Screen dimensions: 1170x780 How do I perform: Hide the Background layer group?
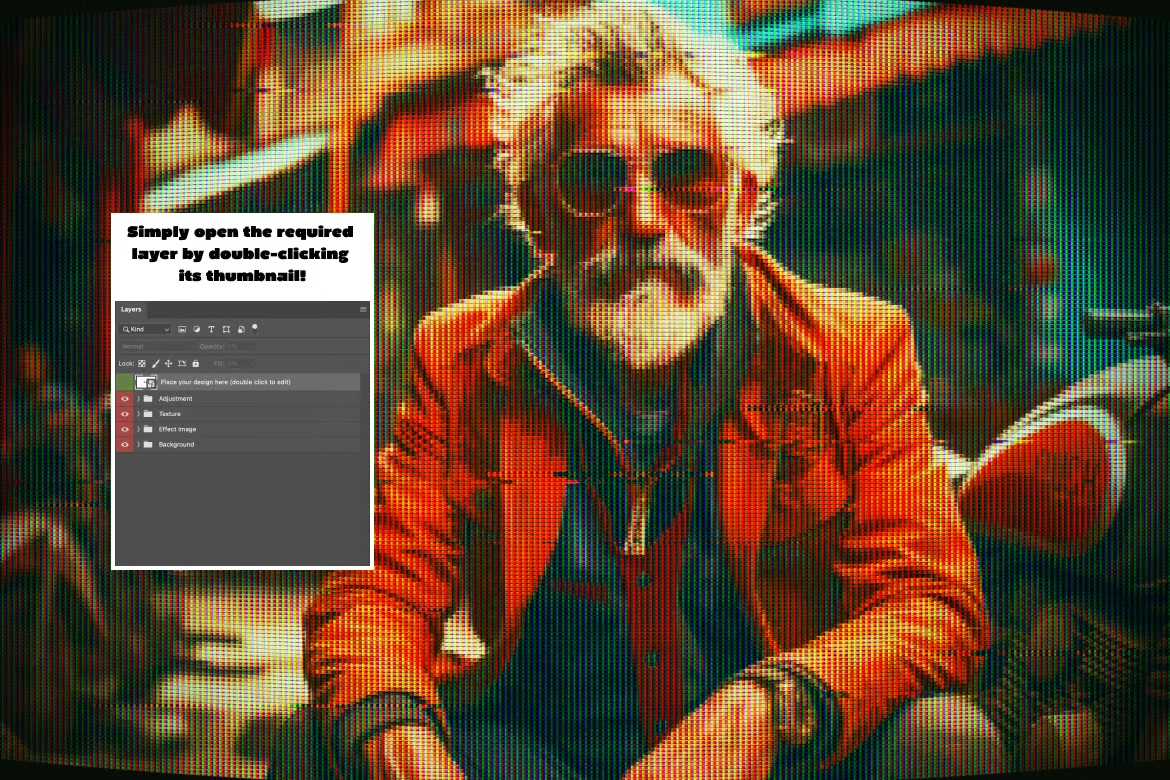(x=125, y=443)
